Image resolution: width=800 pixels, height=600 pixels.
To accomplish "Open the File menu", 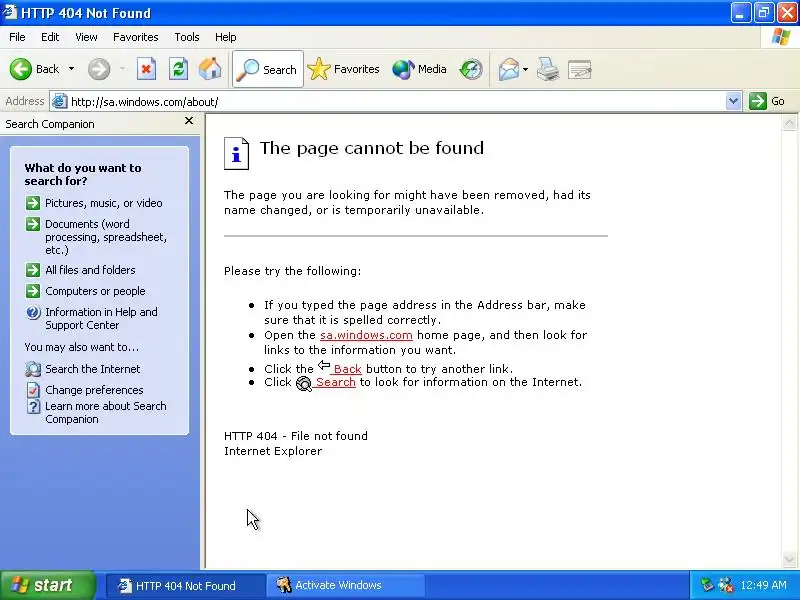I will tap(17, 37).
